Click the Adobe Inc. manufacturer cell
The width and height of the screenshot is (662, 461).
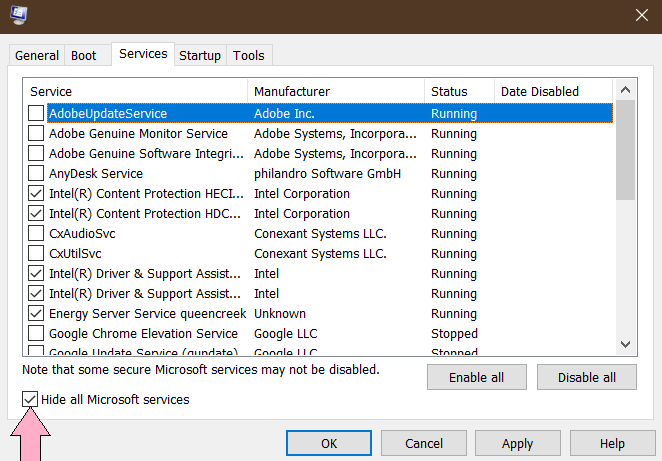click(284, 114)
